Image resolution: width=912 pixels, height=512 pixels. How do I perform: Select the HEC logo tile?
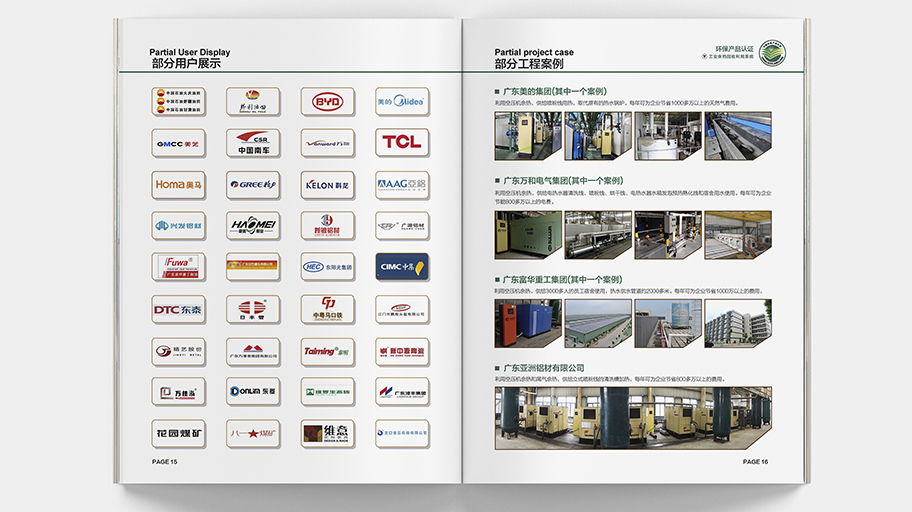(327, 267)
